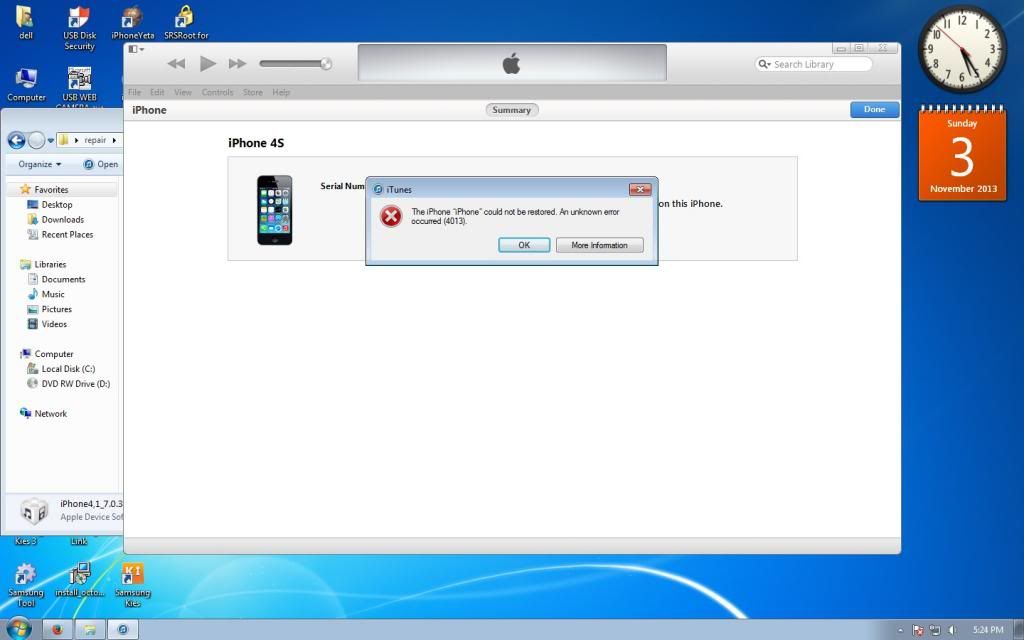This screenshot has height=640, width=1024.
Task: Expand the repair breadcrumb arrow in the address bar
Action: click(114, 140)
